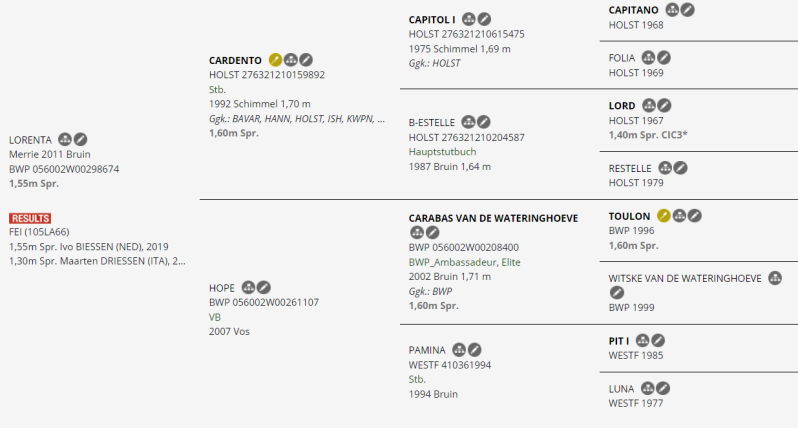Viewport: 798px width, 428px height.
Task: Click the edit pencil under WITSKE VAN DE WATERINGHOEVE
Action: [616, 292]
